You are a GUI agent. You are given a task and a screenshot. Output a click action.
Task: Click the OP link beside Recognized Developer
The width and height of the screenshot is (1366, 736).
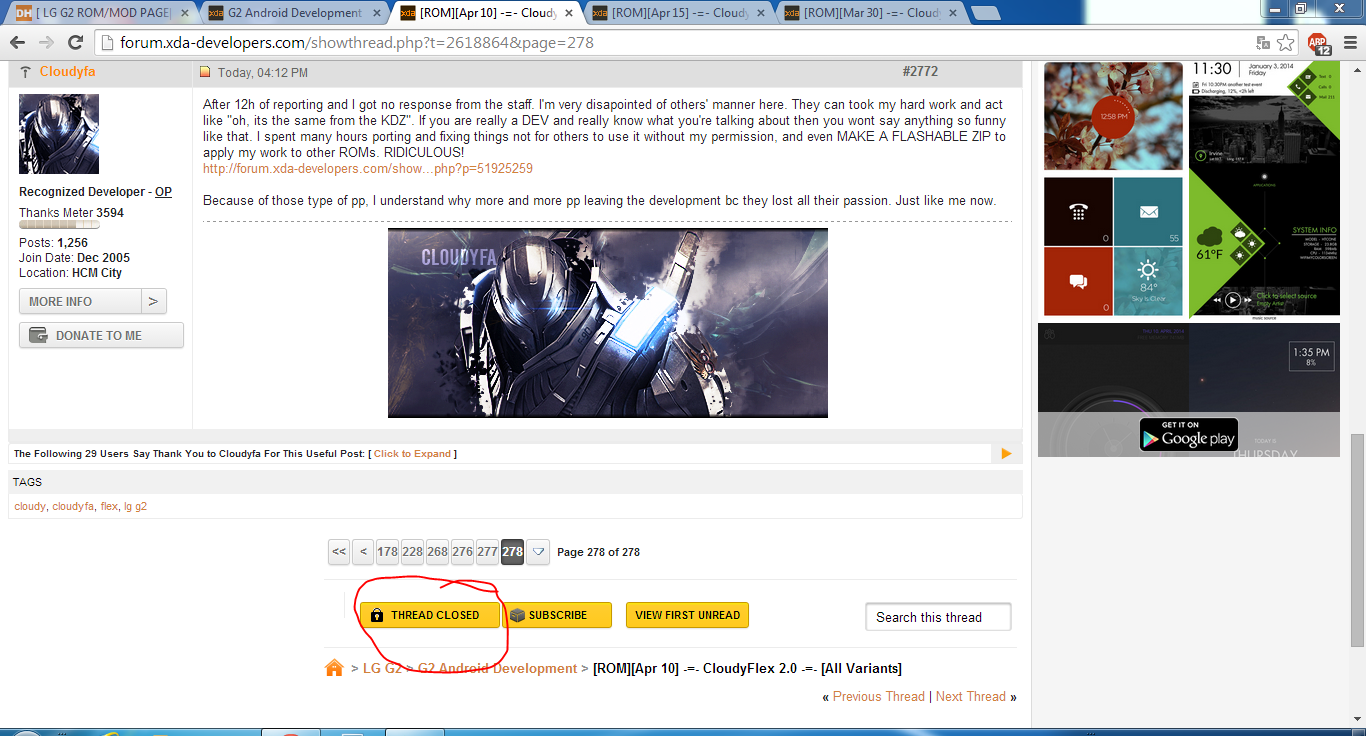[163, 192]
